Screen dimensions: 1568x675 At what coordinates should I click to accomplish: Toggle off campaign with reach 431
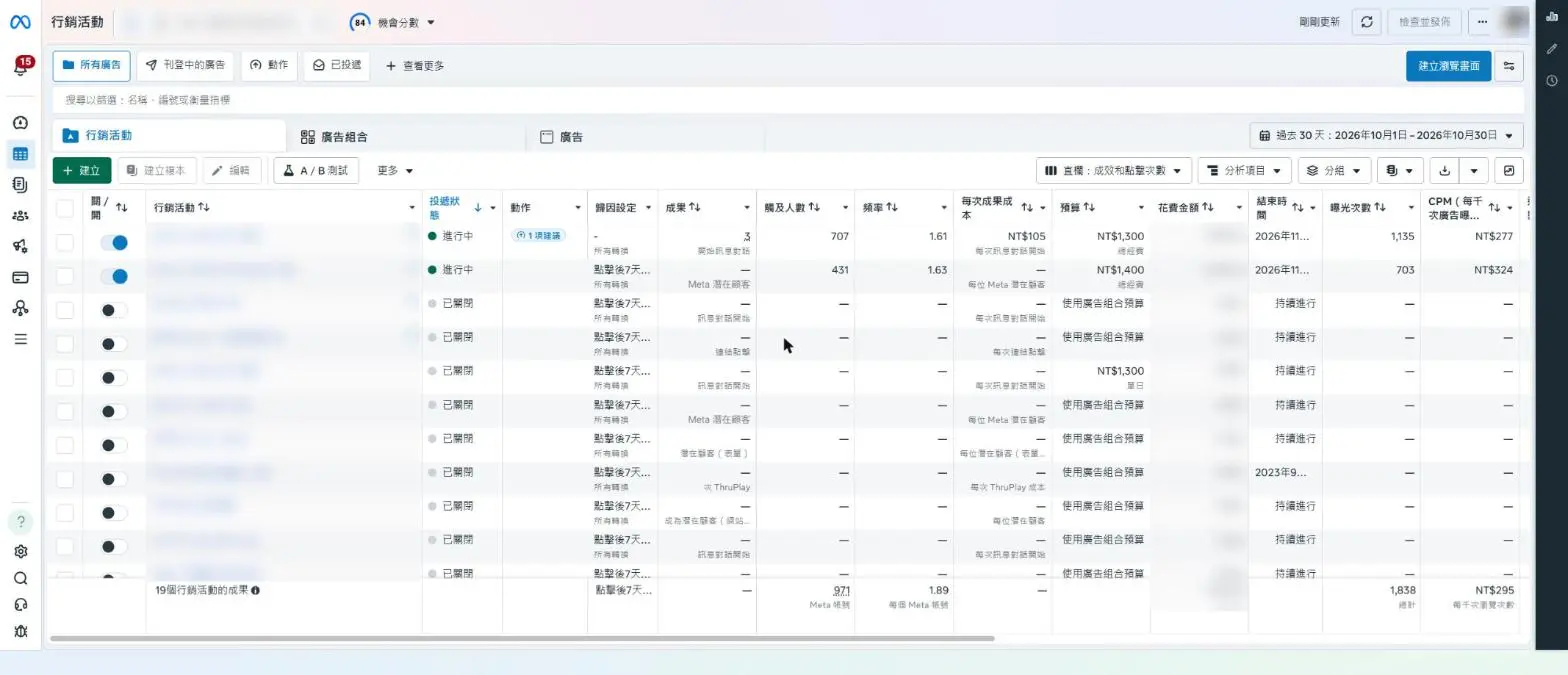click(x=114, y=276)
